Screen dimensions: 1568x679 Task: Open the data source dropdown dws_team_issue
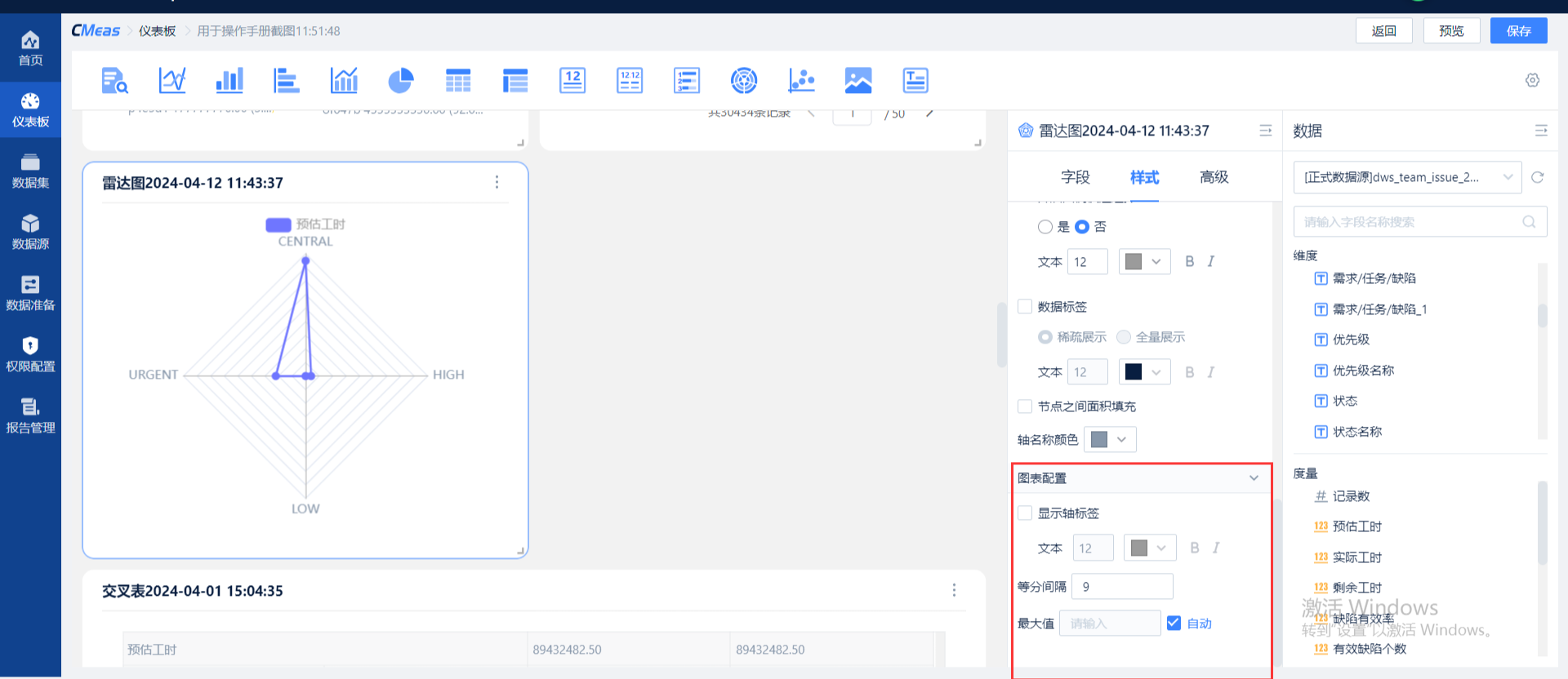click(x=1407, y=177)
